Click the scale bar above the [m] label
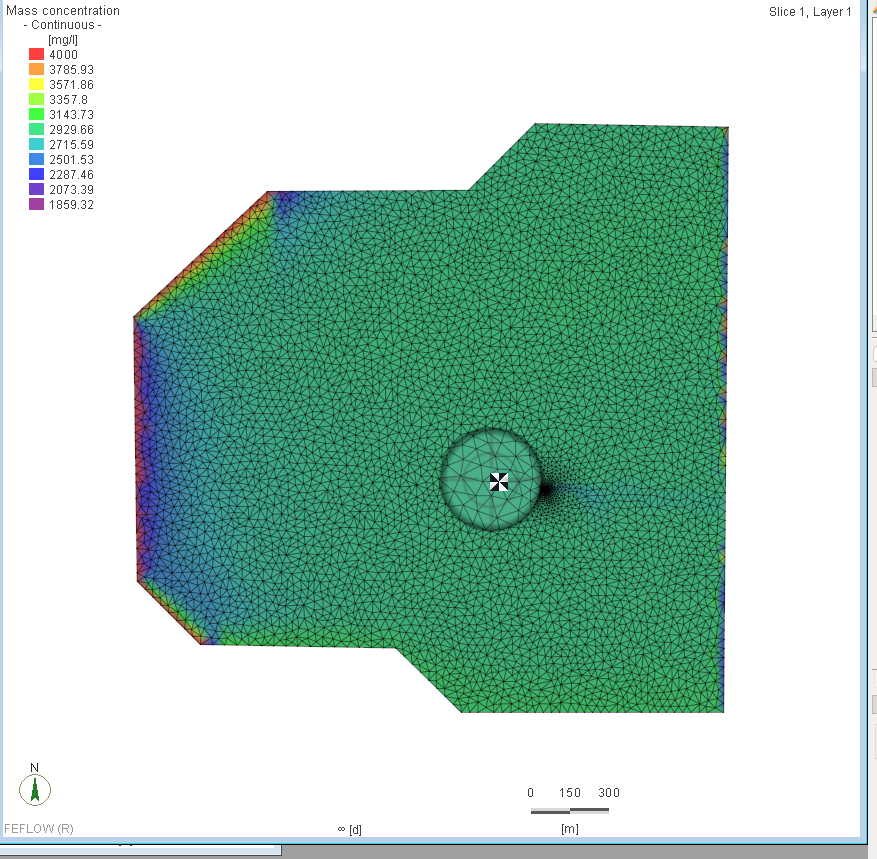Viewport: 877px width, 859px height. [570, 810]
